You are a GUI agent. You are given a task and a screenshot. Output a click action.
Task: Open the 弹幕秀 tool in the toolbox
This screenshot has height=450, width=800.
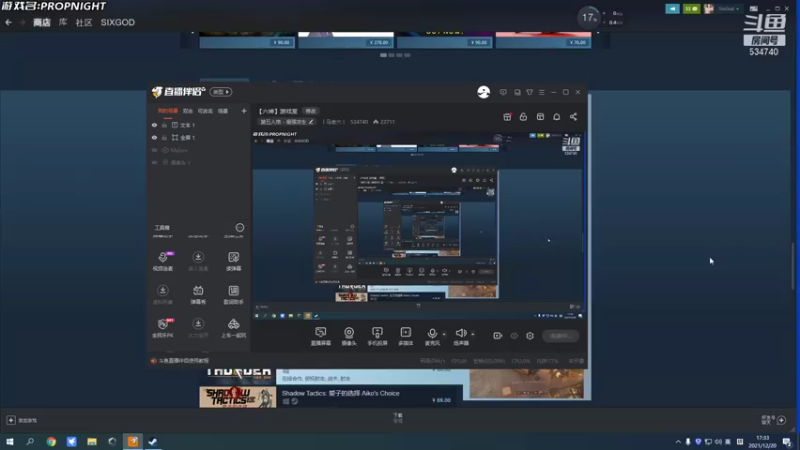coord(198,294)
